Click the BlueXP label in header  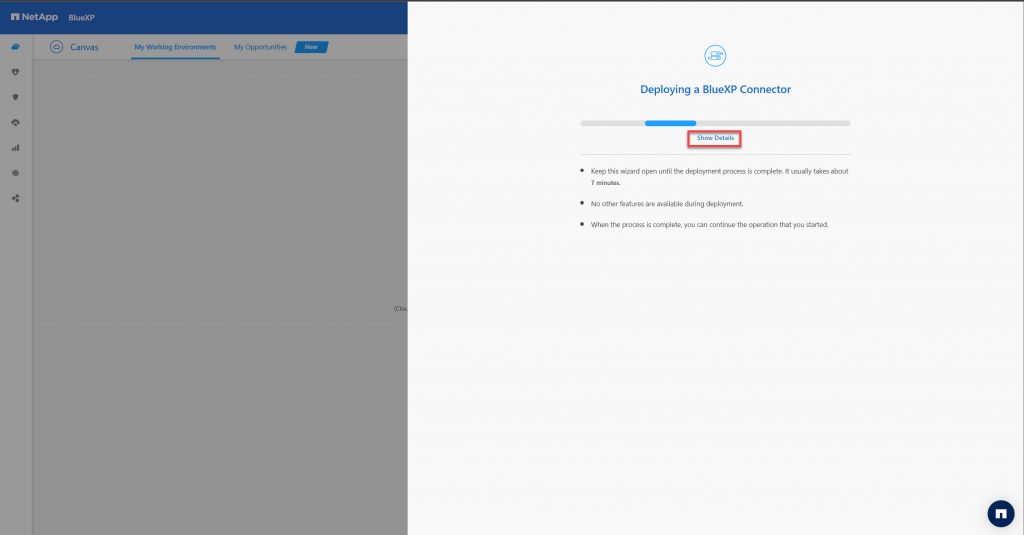tap(82, 18)
